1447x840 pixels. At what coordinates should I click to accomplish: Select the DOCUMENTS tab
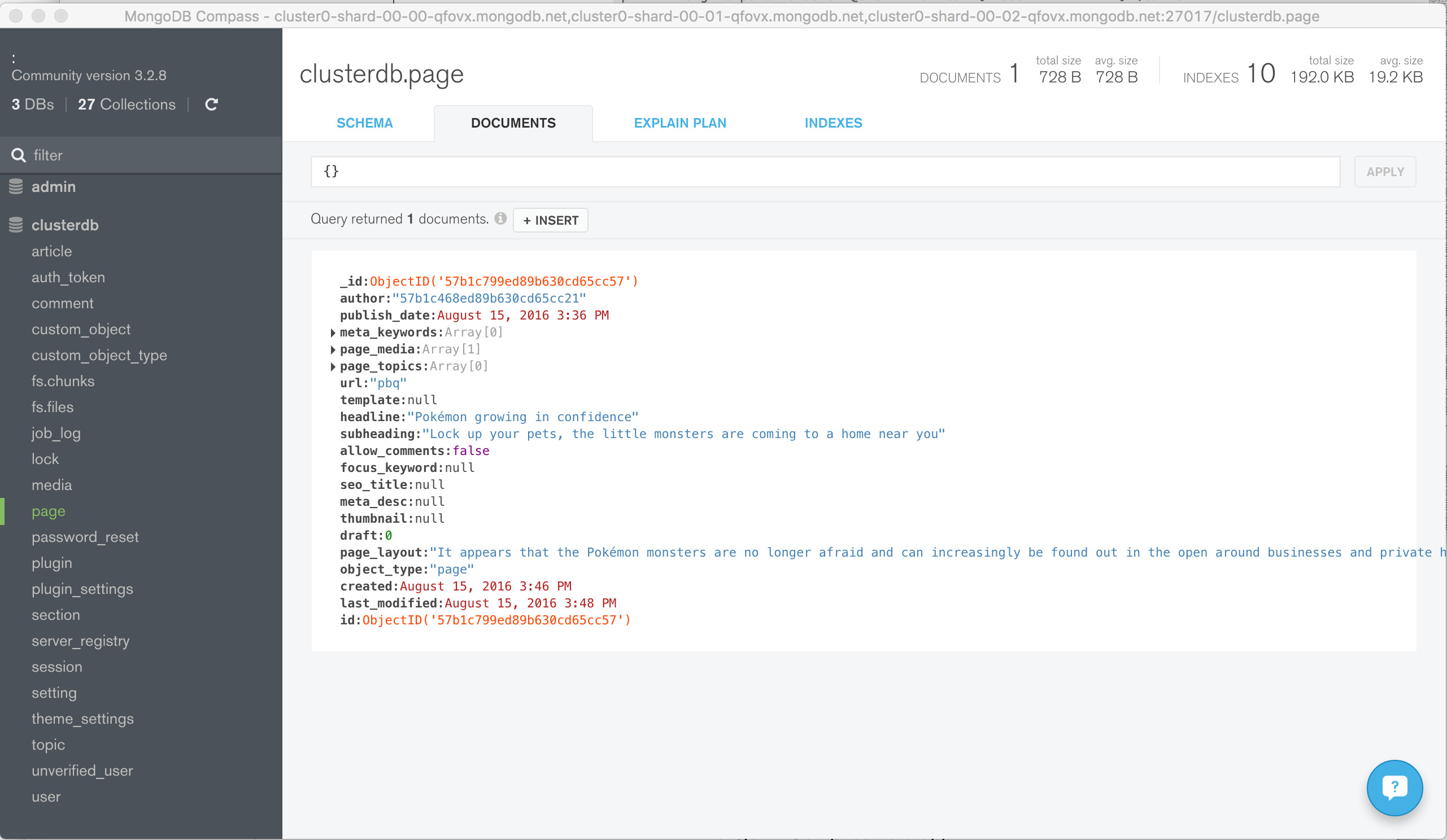[513, 123]
